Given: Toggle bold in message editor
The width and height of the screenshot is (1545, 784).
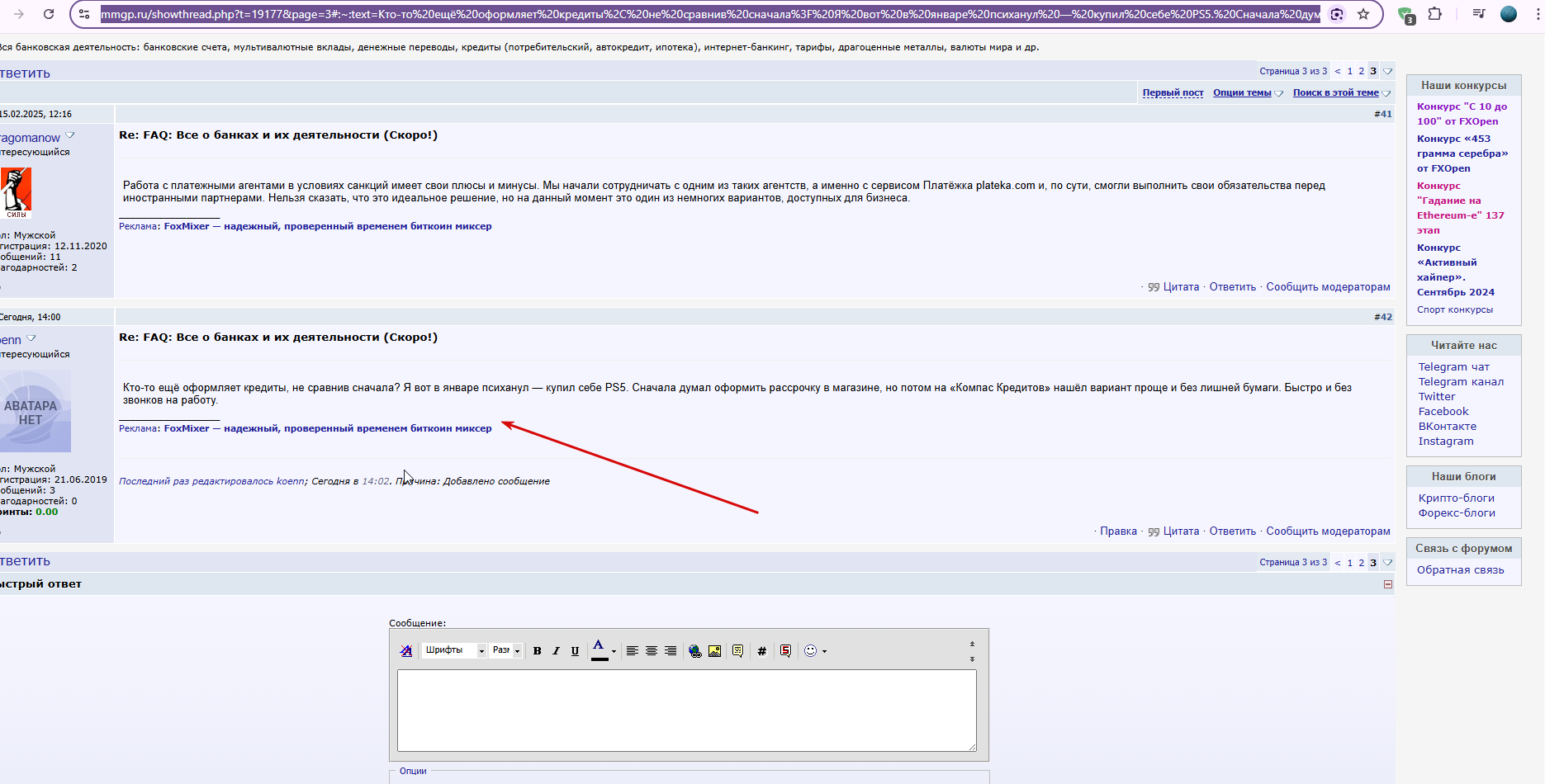Looking at the screenshot, I should (537, 651).
